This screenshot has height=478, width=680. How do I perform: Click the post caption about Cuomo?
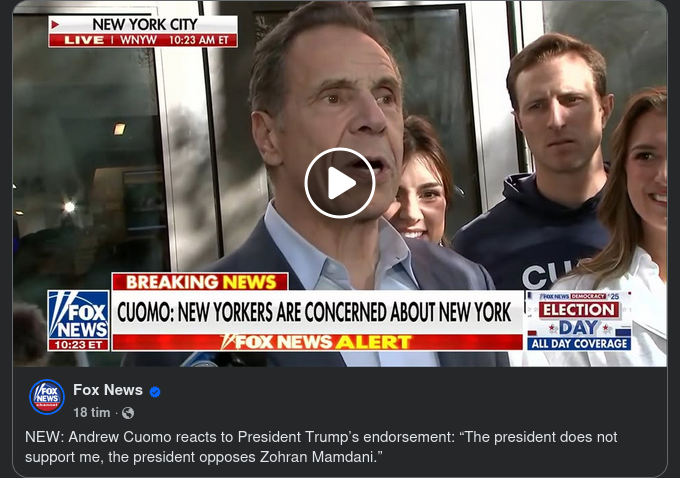pos(321,447)
